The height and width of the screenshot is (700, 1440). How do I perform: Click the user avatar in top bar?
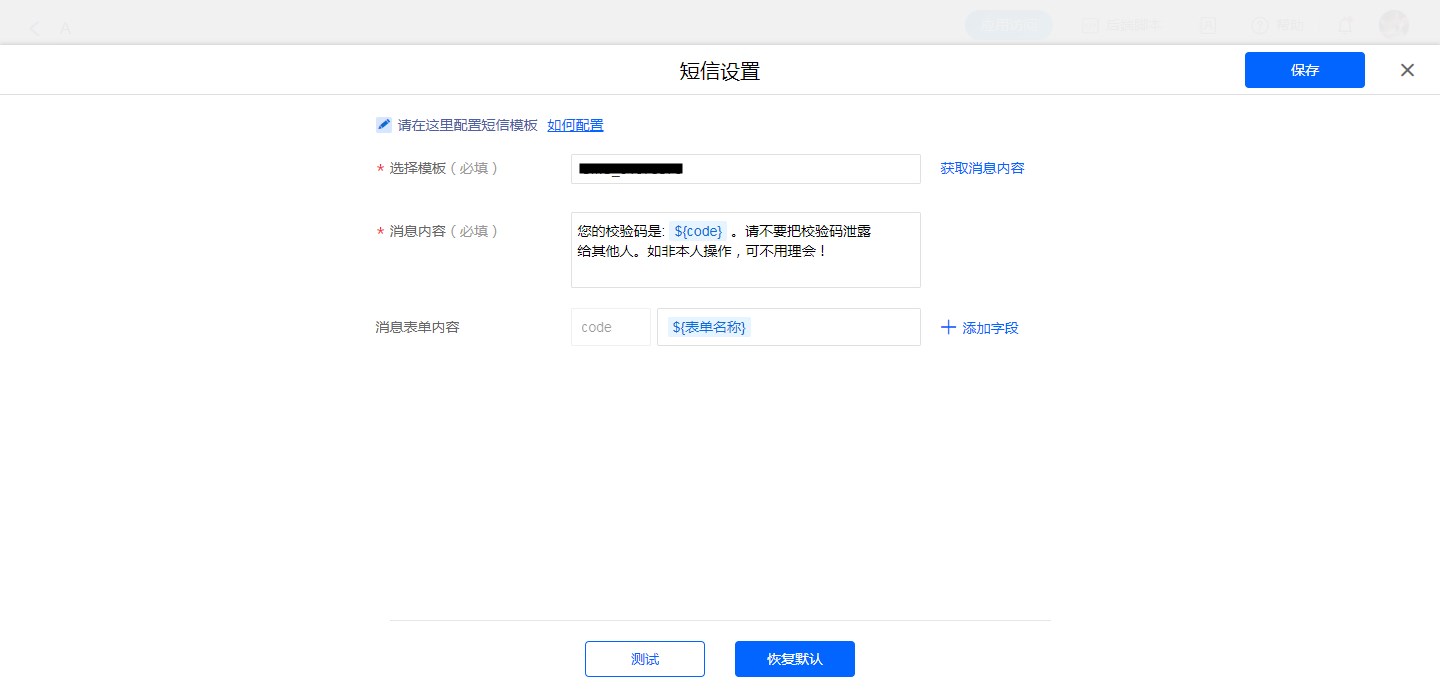click(1393, 26)
